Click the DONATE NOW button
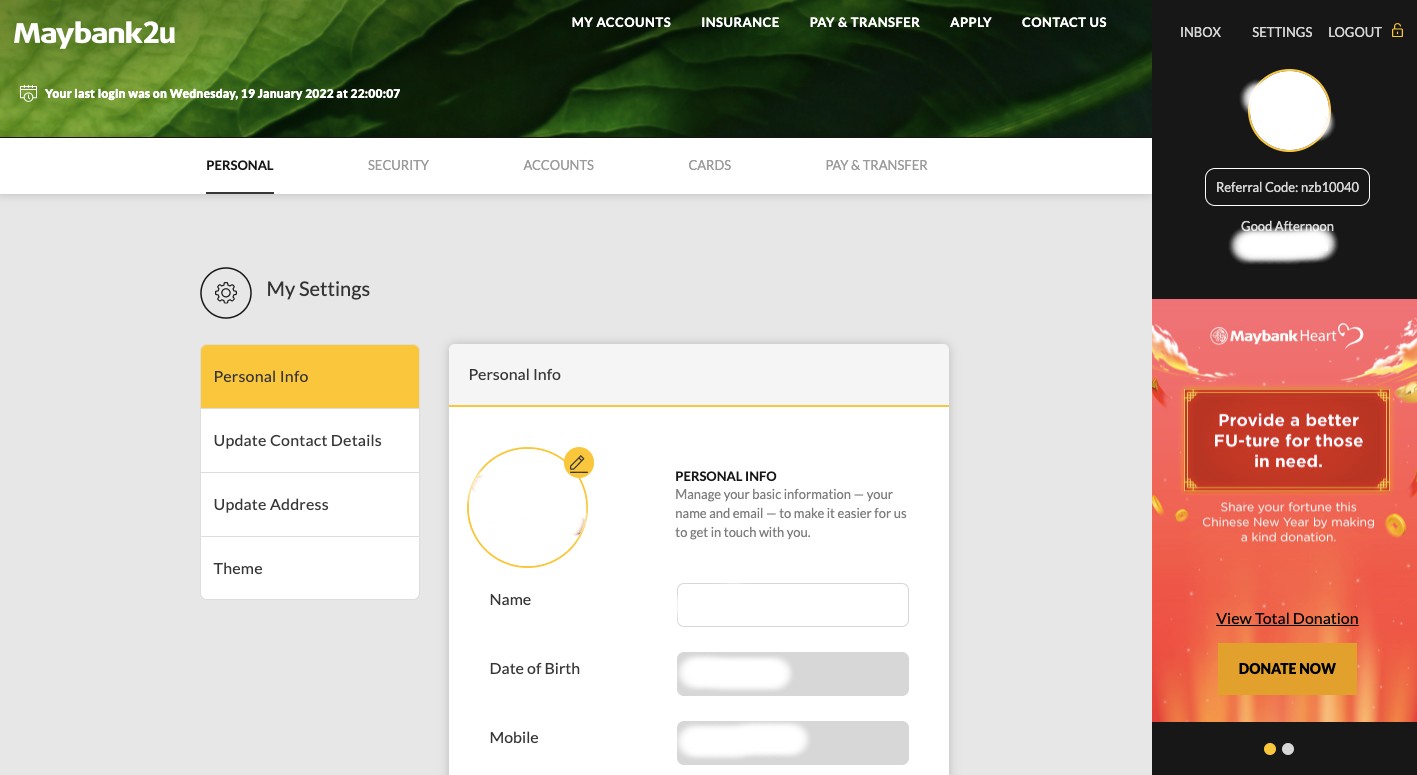 [x=1287, y=668]
